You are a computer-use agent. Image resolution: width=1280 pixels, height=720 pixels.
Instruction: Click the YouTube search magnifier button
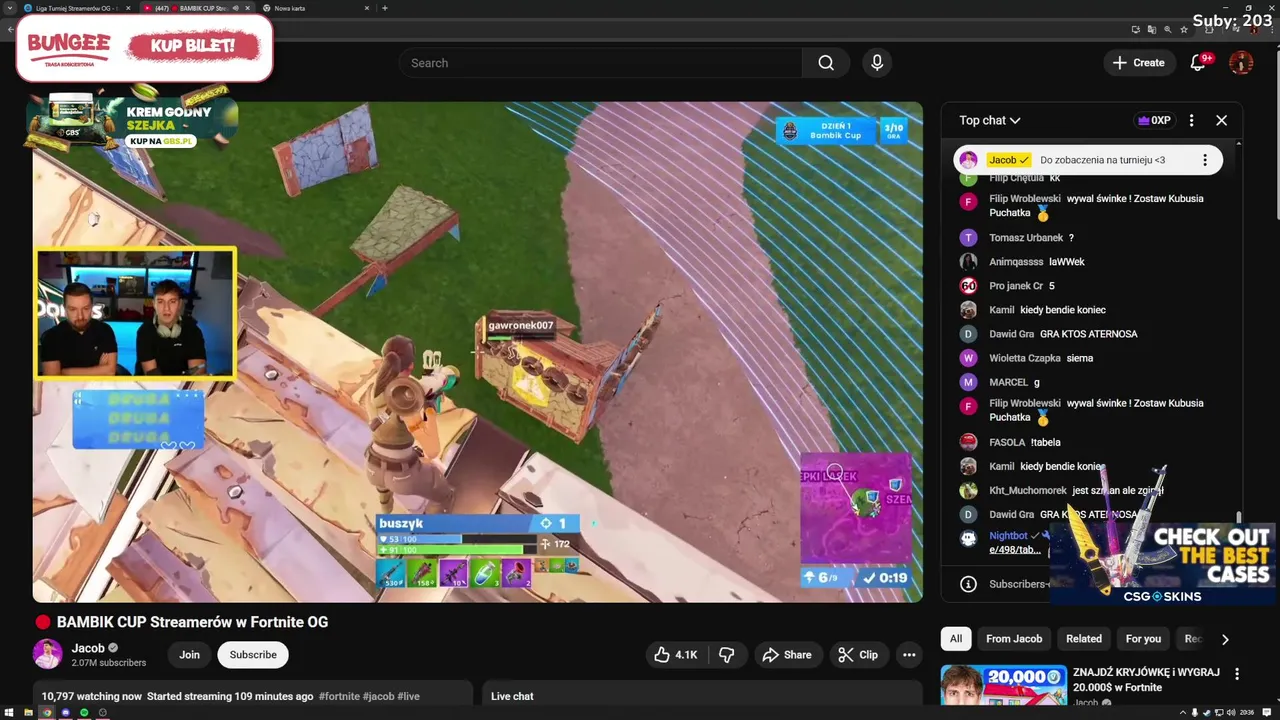pos(826,63)
